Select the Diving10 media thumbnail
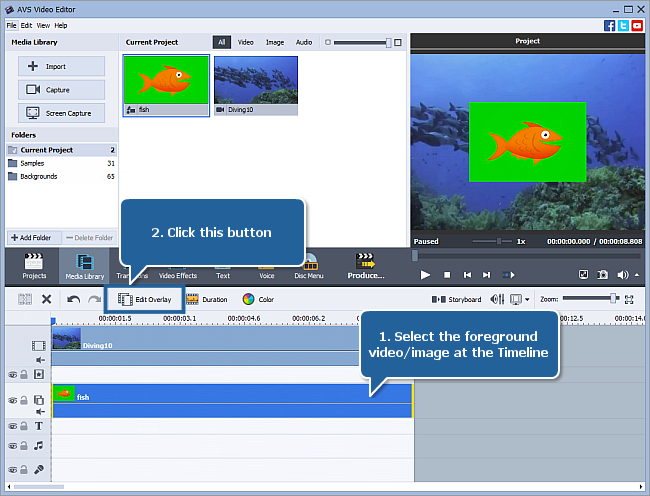The width and height of the screenshot is (650, 496). coord(256,85)
